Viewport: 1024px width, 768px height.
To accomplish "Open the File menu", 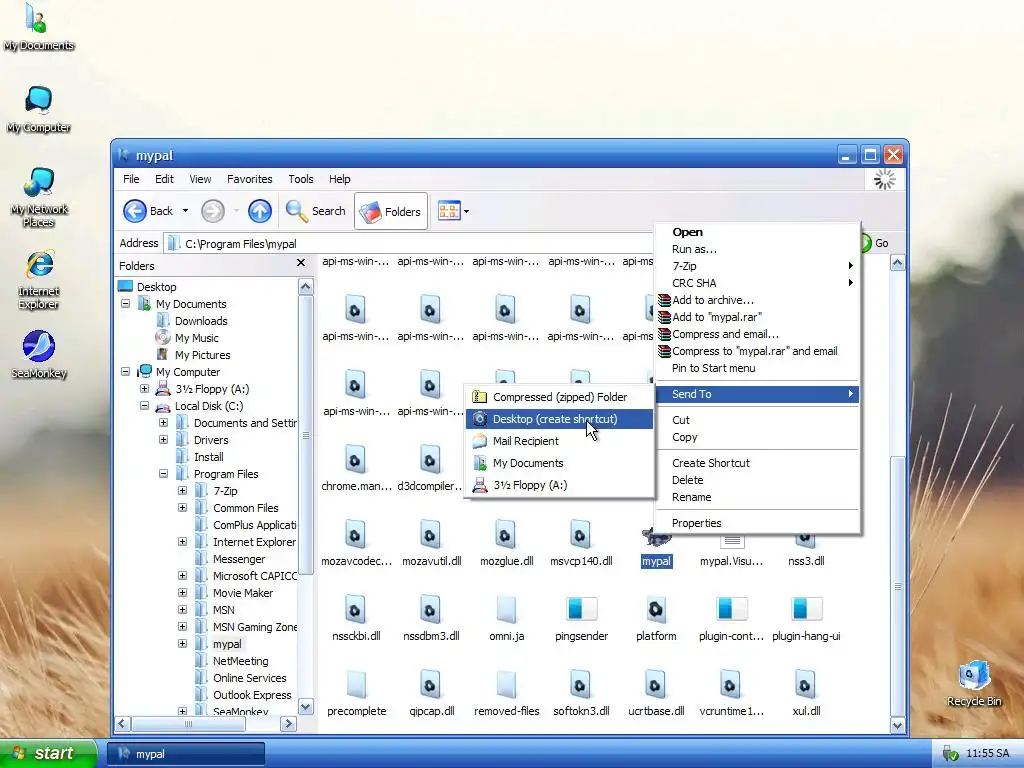I will pyautogui.click(x=131, y=179).
